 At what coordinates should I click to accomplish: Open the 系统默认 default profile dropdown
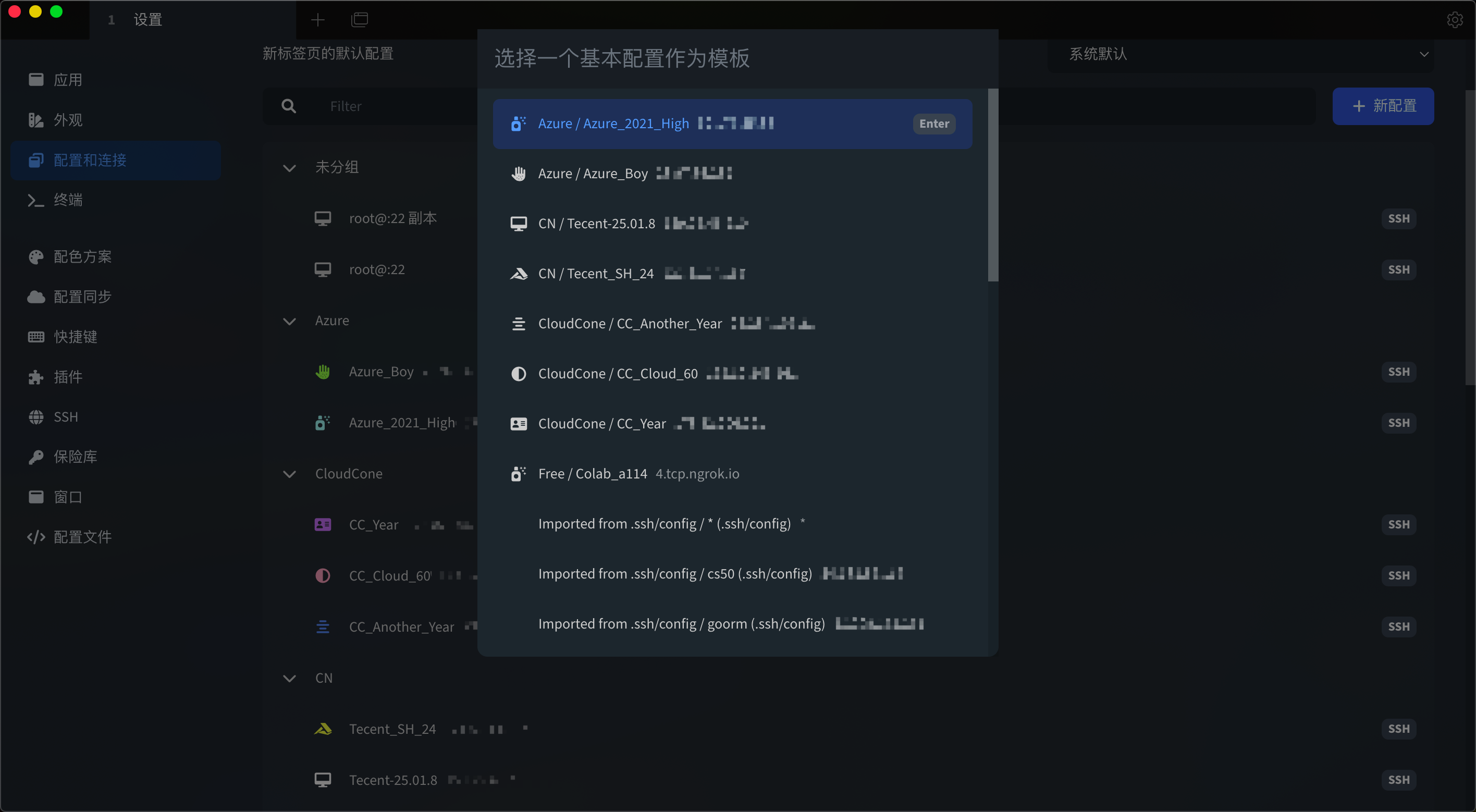[x=1240, y=54]
